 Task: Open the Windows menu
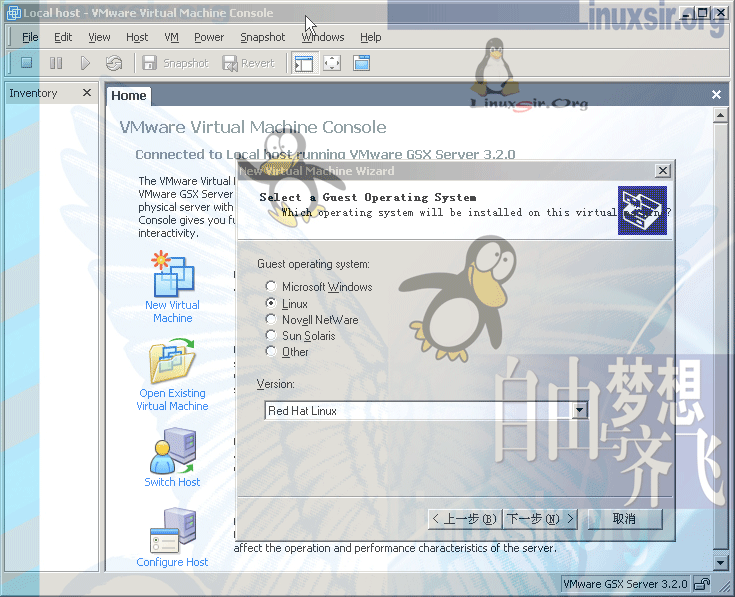pyautogui.click(x=323, y=37)
